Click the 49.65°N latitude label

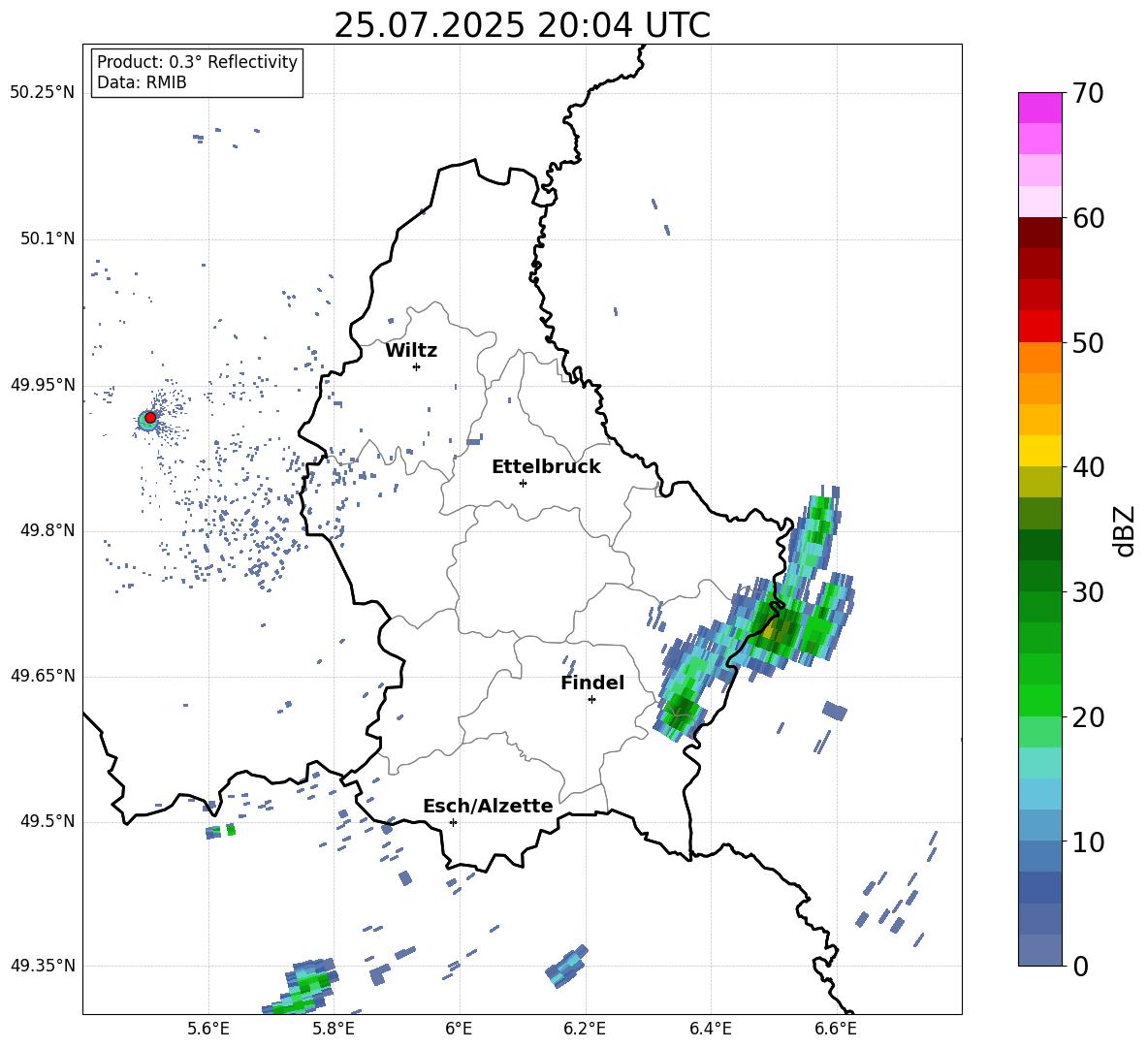(43, 676)
